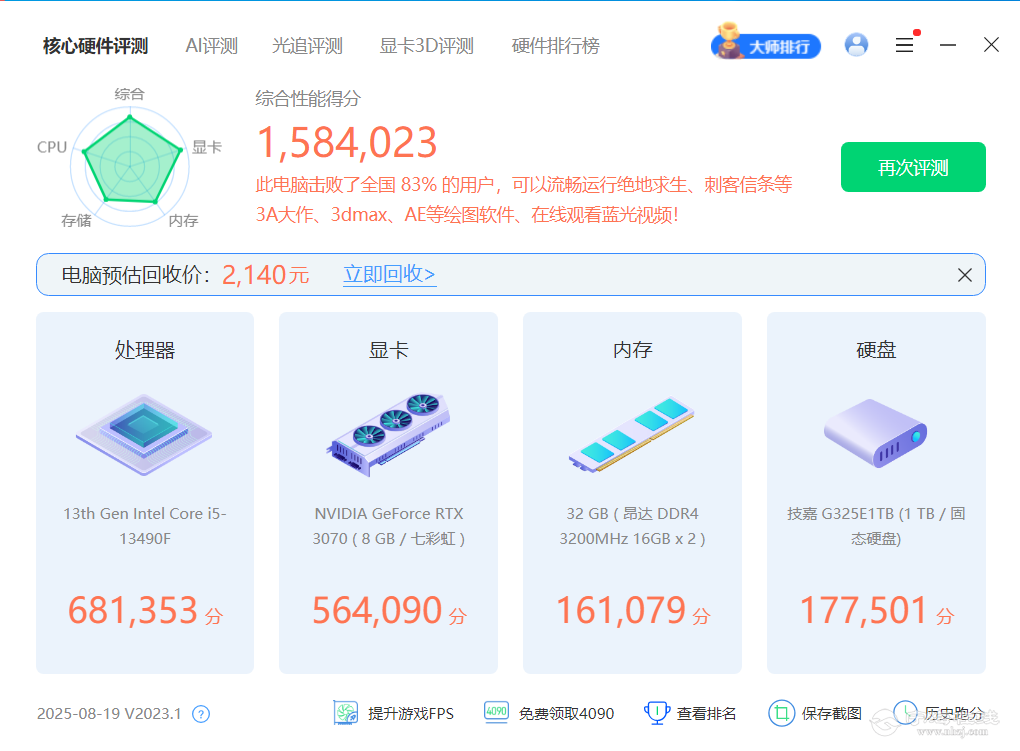Click the graphics card illustration

388,434
